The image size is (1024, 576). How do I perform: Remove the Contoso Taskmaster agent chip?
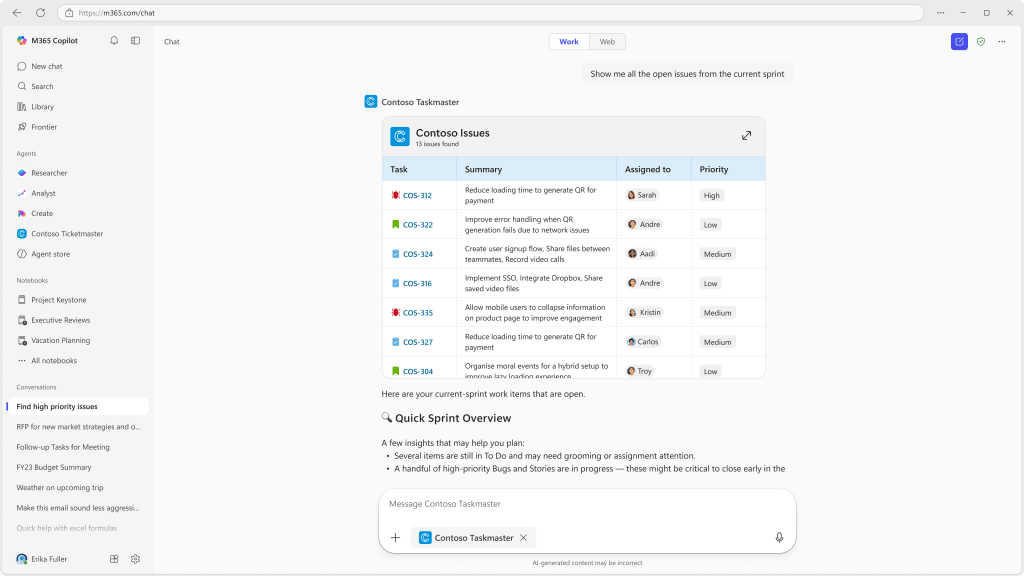coord(523,537)
